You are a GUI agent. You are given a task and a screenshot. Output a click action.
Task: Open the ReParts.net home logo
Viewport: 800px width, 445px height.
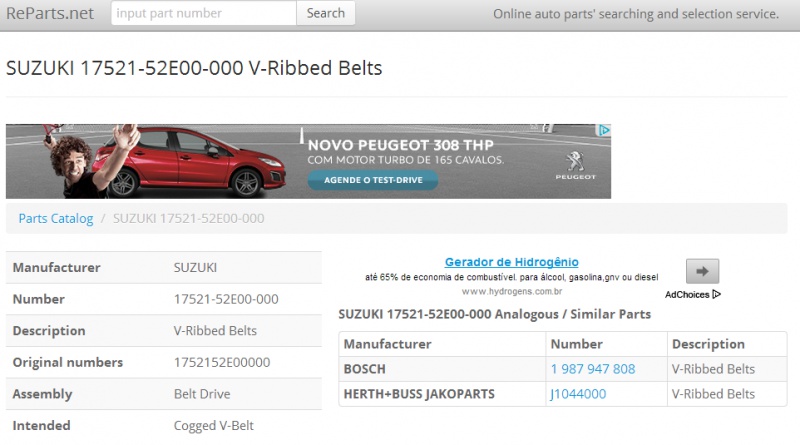tap(50, 13)
